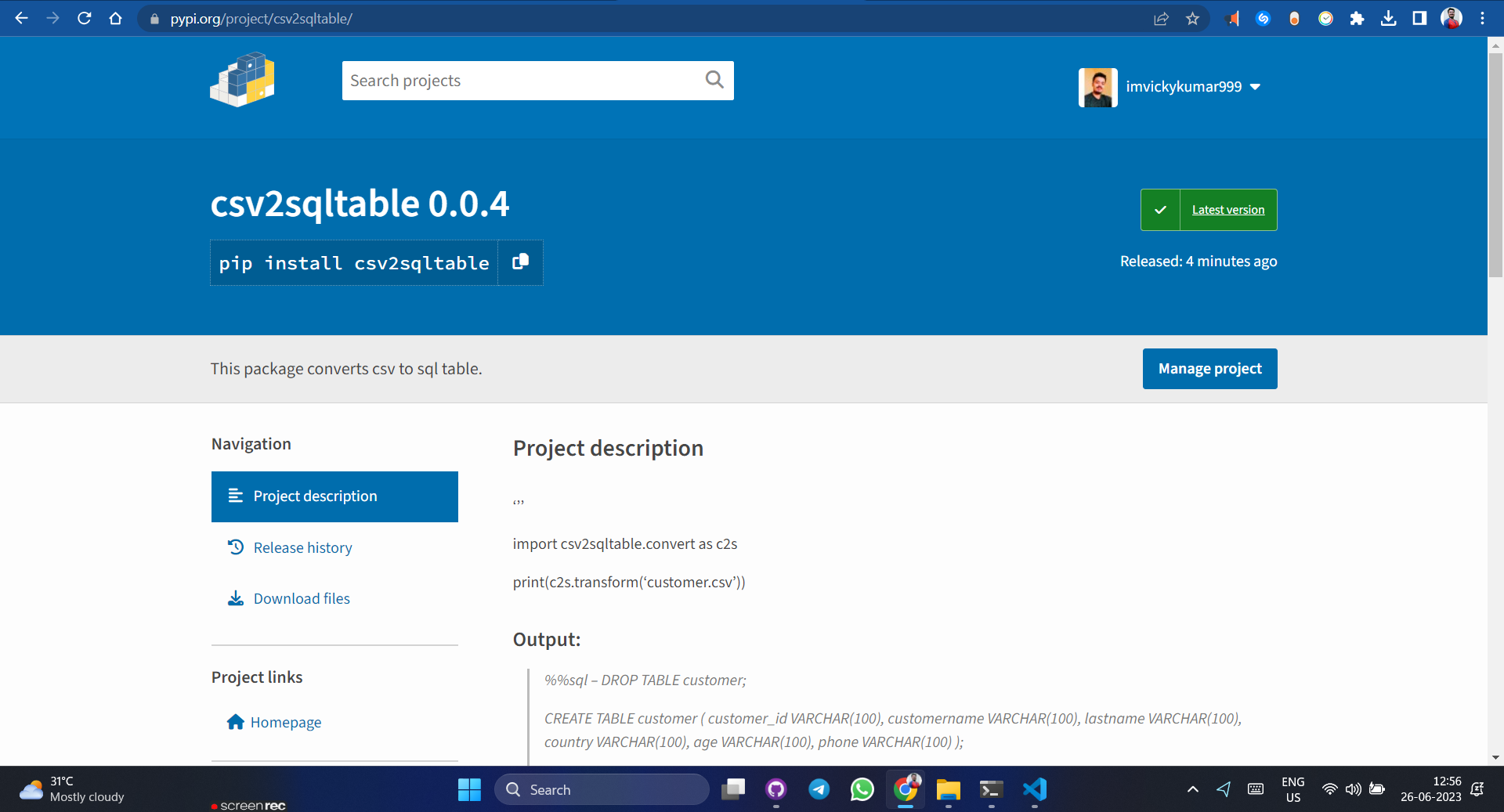The width and height of the screenshot is (1504, 812).
Task: Click the address bar URL
Action: (x=262, y=19)
